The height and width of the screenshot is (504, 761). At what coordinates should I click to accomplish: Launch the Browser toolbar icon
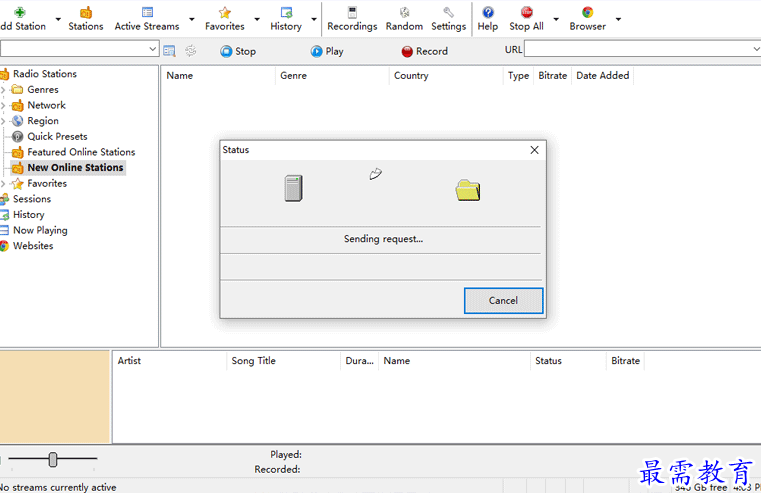point(587,18)
